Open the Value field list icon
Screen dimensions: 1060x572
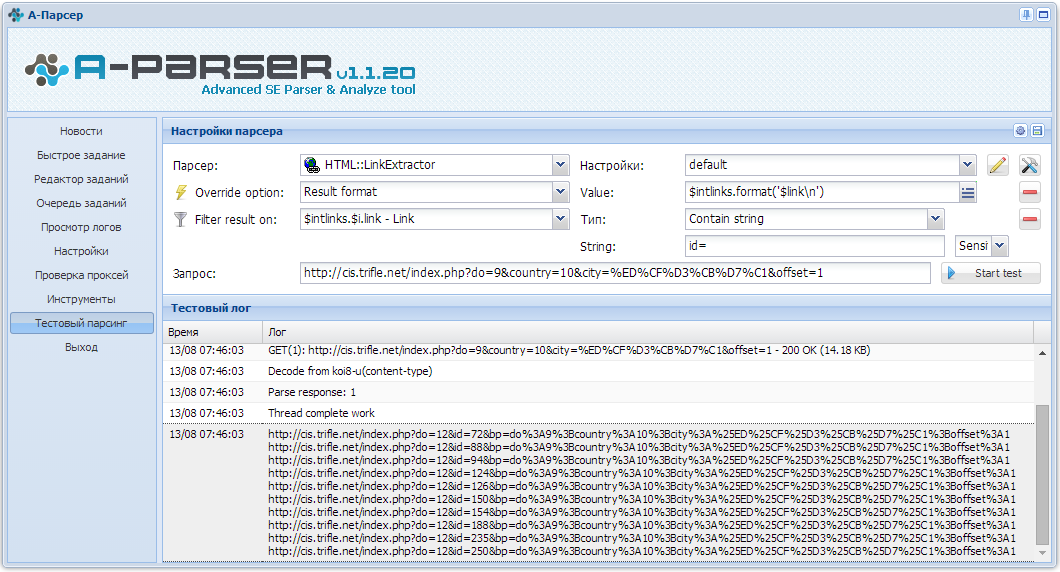(x=968, y=193)
